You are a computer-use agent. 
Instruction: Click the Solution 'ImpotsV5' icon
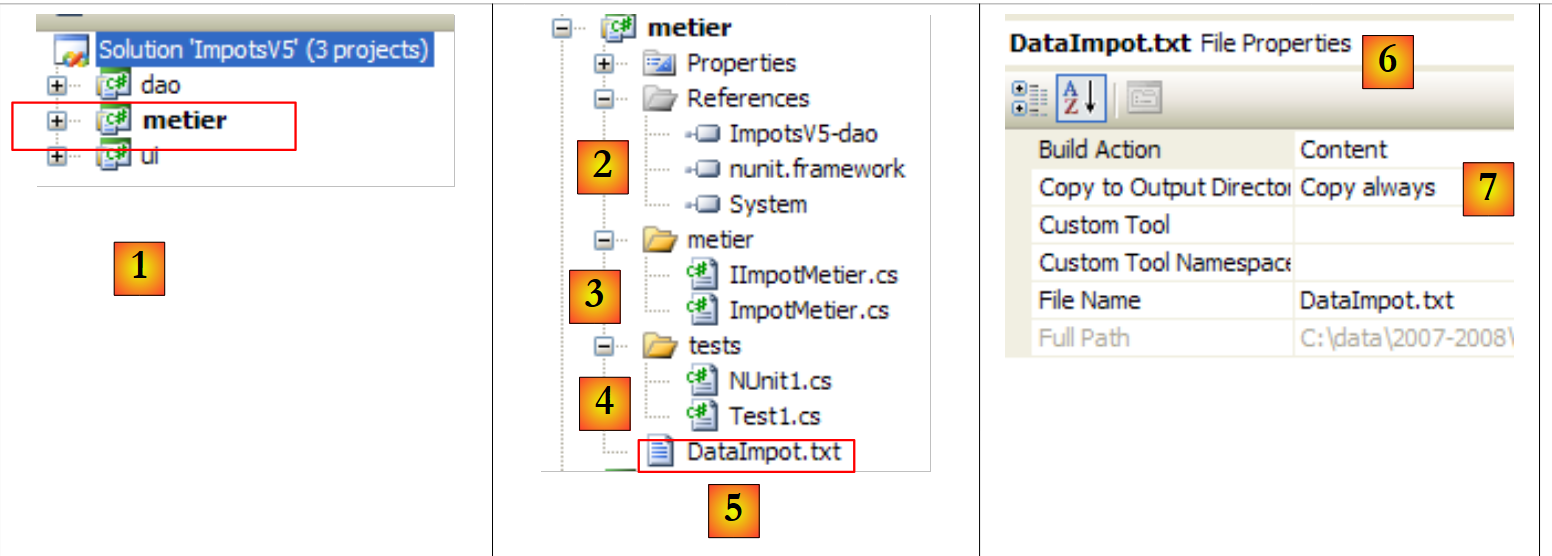coord(72,50)
